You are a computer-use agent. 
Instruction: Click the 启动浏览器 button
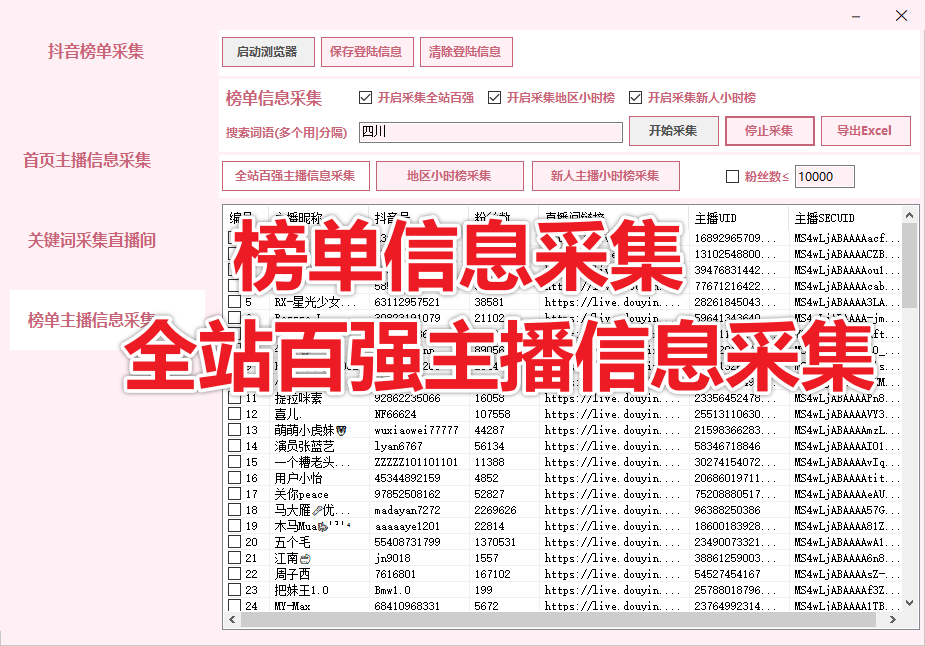(267, 52)
